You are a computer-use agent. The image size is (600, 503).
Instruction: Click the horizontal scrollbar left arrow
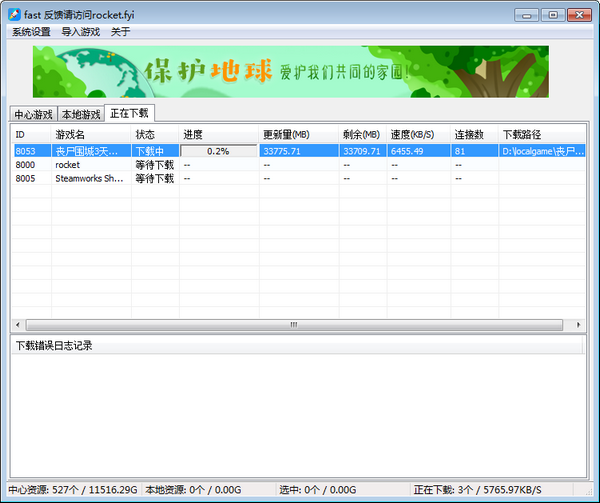click(18, 325)
